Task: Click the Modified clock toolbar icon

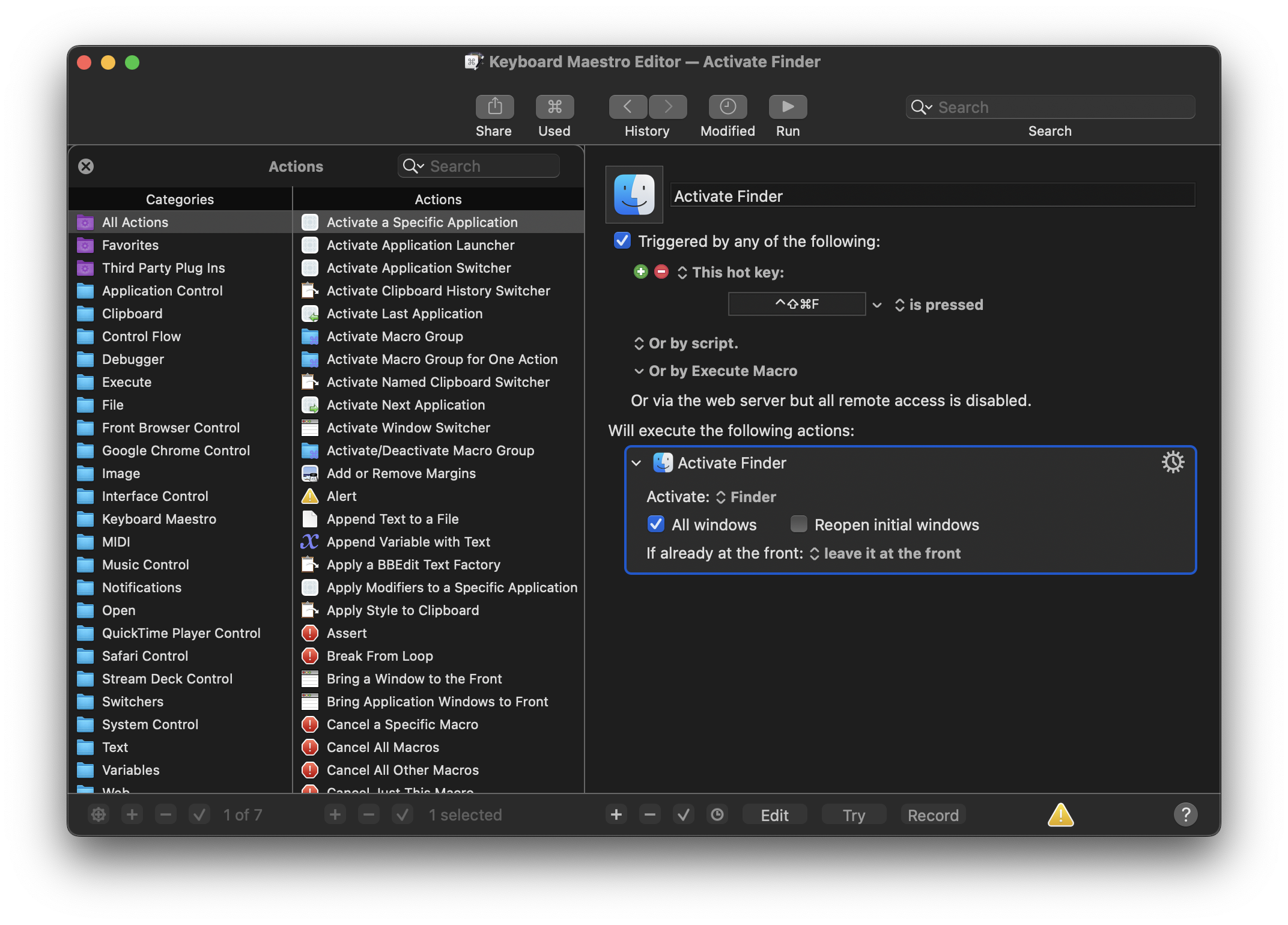Action: point(728,107)
